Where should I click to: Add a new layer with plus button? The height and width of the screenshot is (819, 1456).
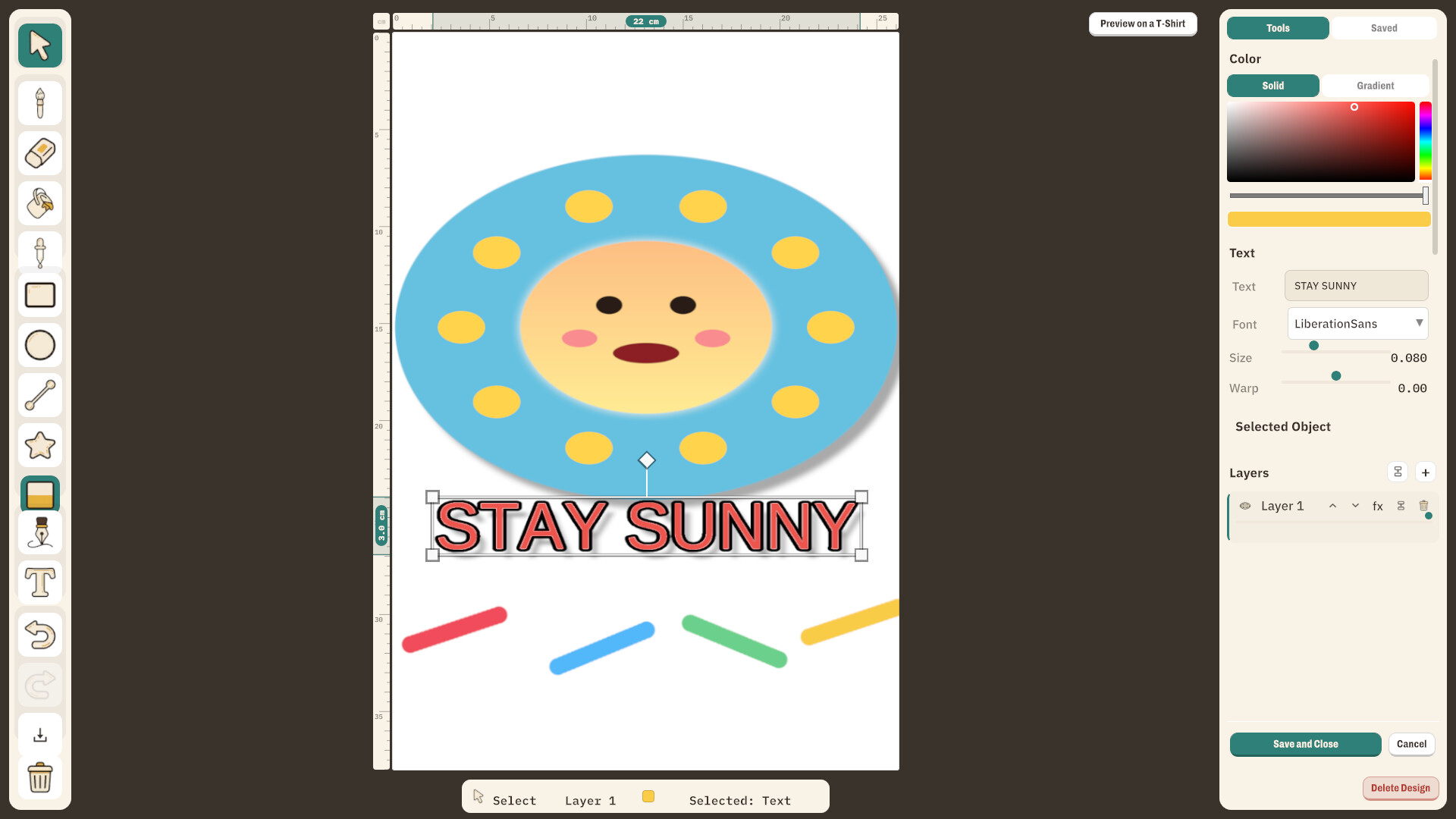[x=1426, y=472]
